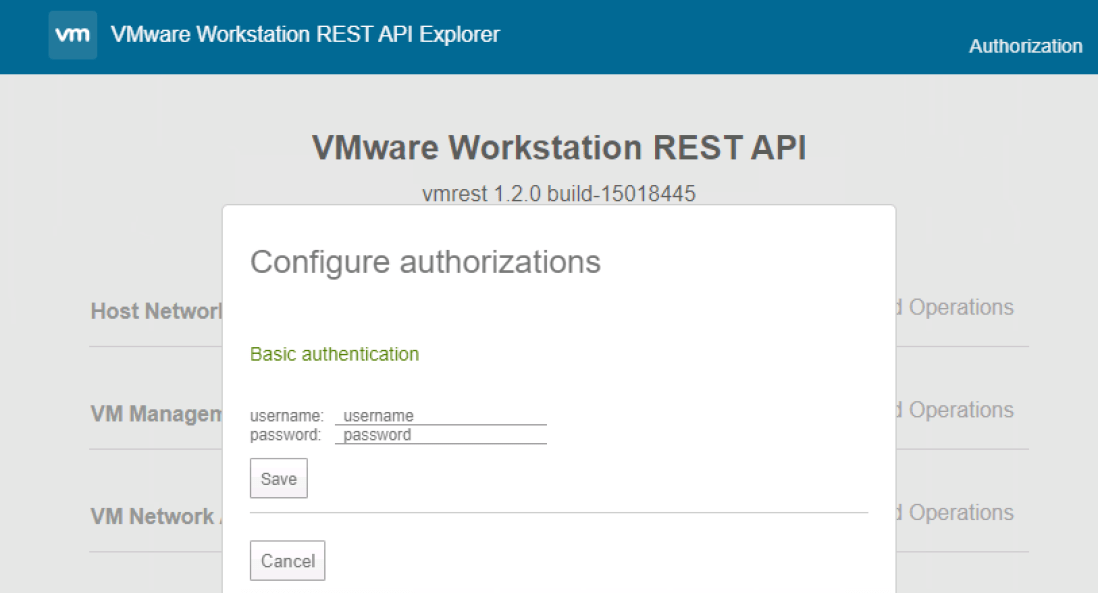Dismiss the dialog with Cancel button
This screenshot has height=593, width=1098.
[287, 561]
